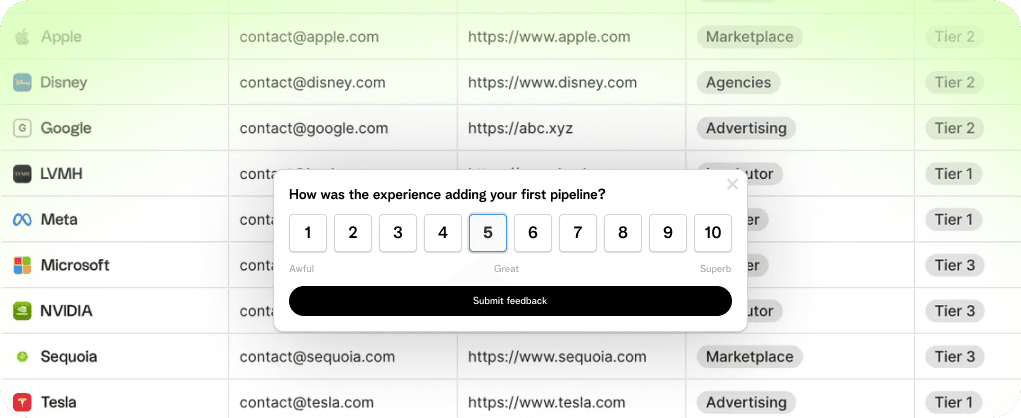Open the https://www.disney.com link

point(552,83)
